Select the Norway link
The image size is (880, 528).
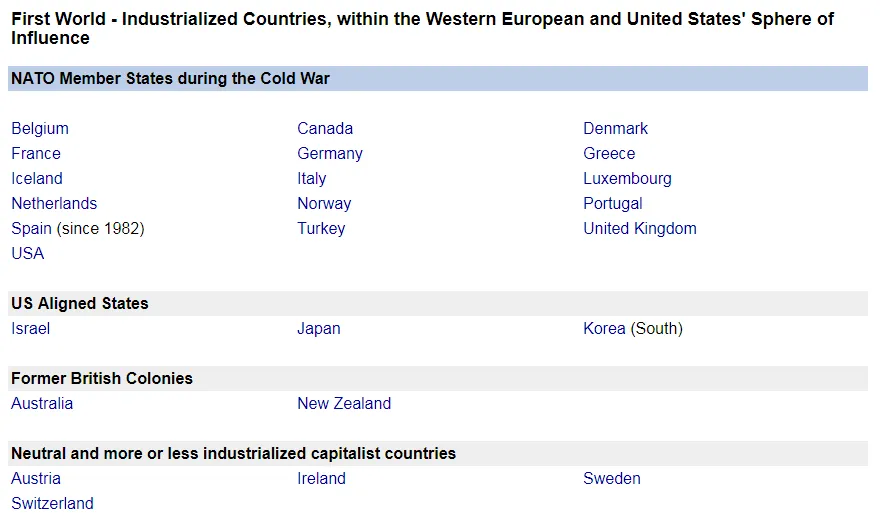tap(324, 204)
